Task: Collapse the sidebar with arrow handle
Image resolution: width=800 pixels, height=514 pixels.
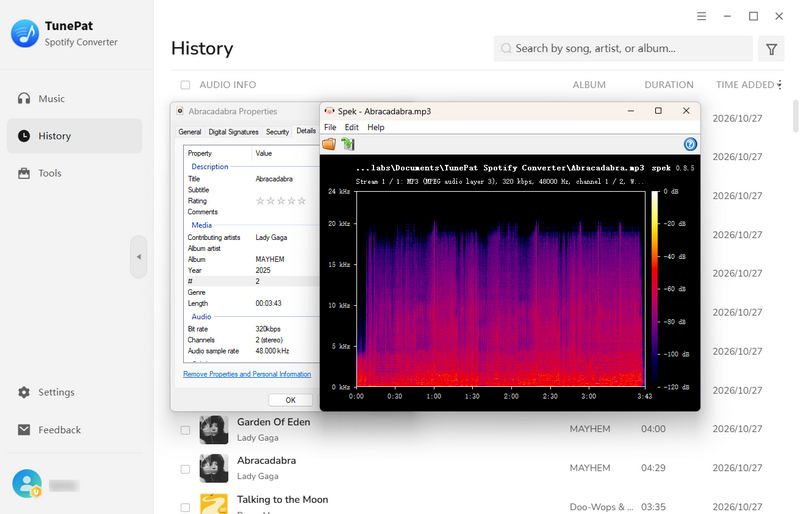Action: click(x=139, y=257)
